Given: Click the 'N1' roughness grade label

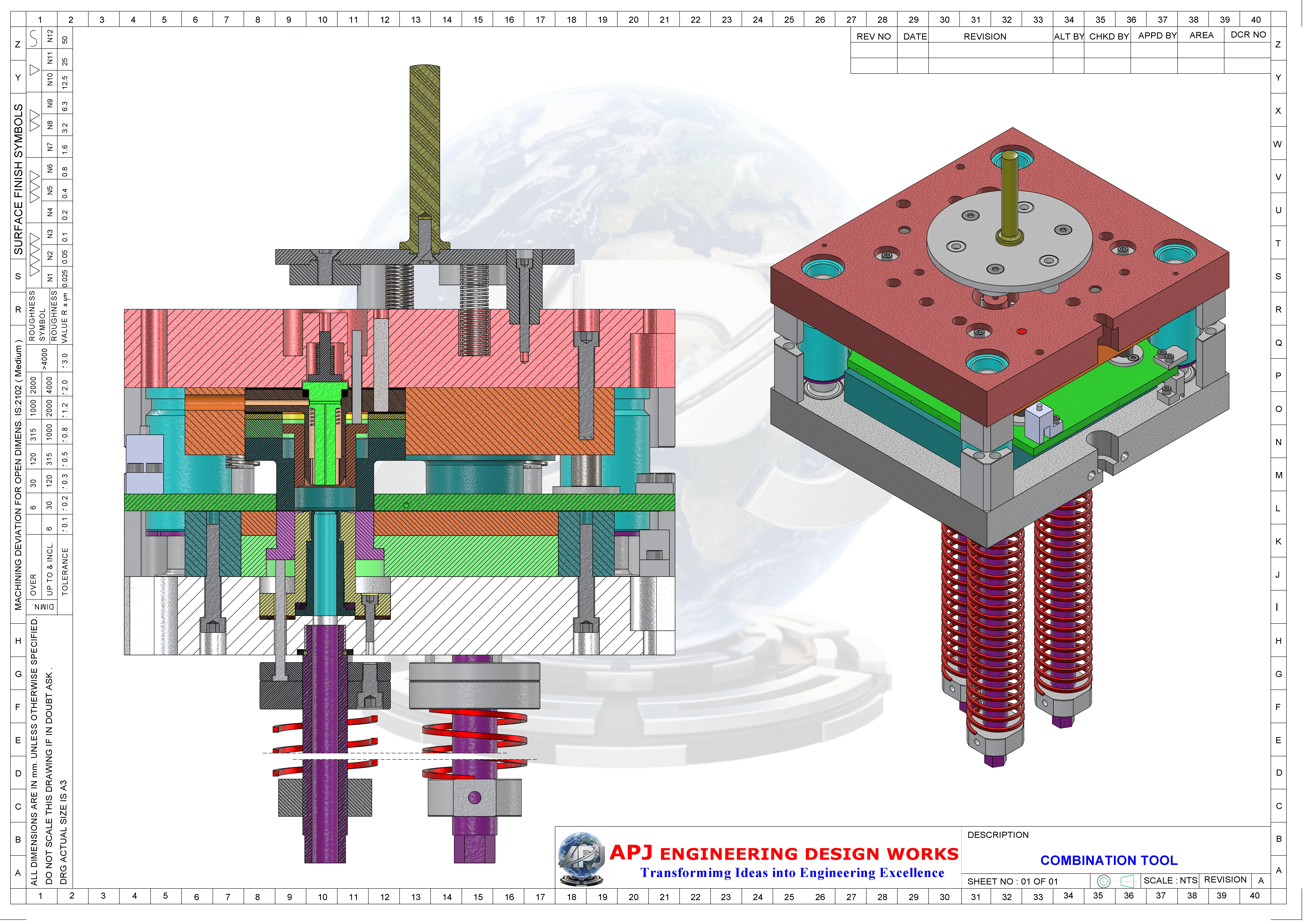Looking at the screenshot, I should click(x=50, y=278).
